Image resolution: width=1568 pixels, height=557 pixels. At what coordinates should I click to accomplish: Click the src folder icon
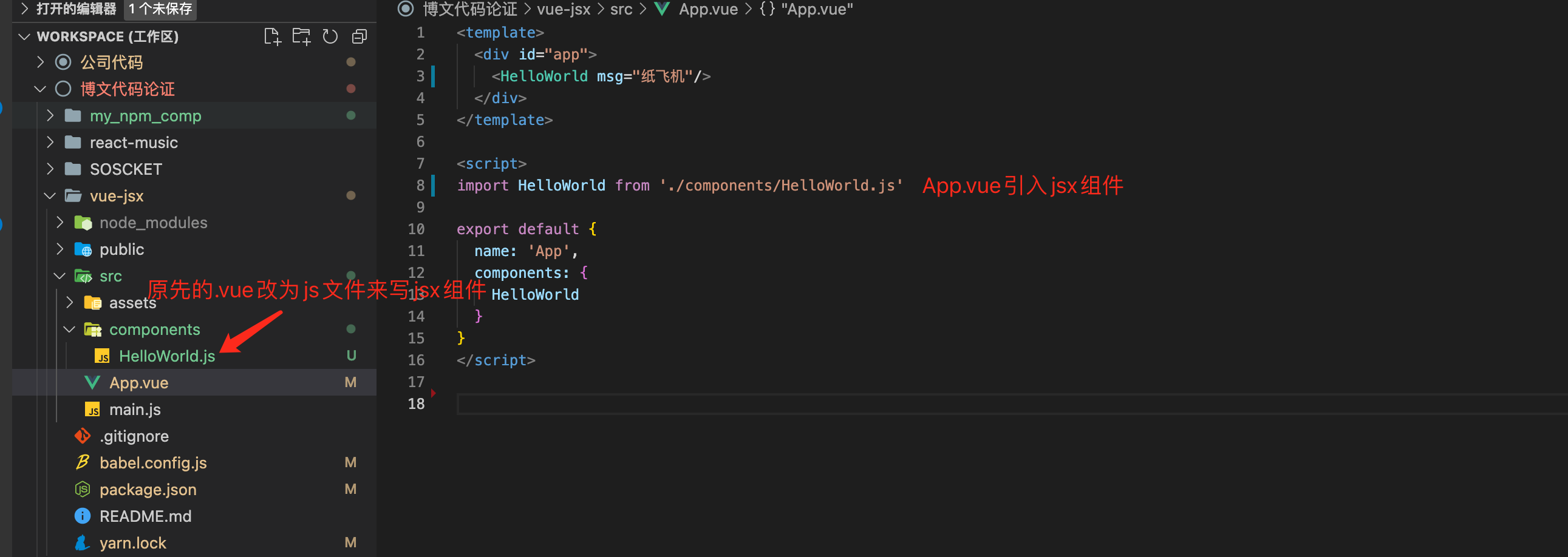tap(83, 276)
